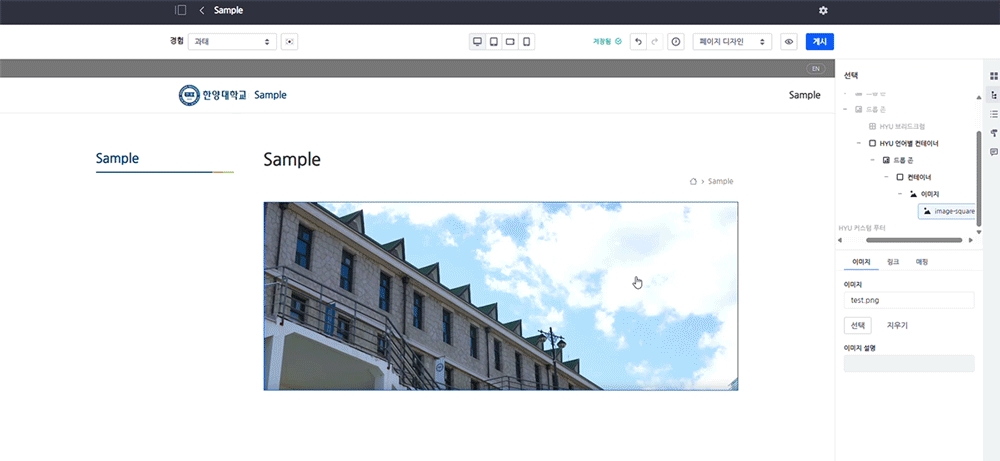Screen dimensions: 1000x461
Task: Click the 이미지 설명 input field
Action: coord(908,363)
